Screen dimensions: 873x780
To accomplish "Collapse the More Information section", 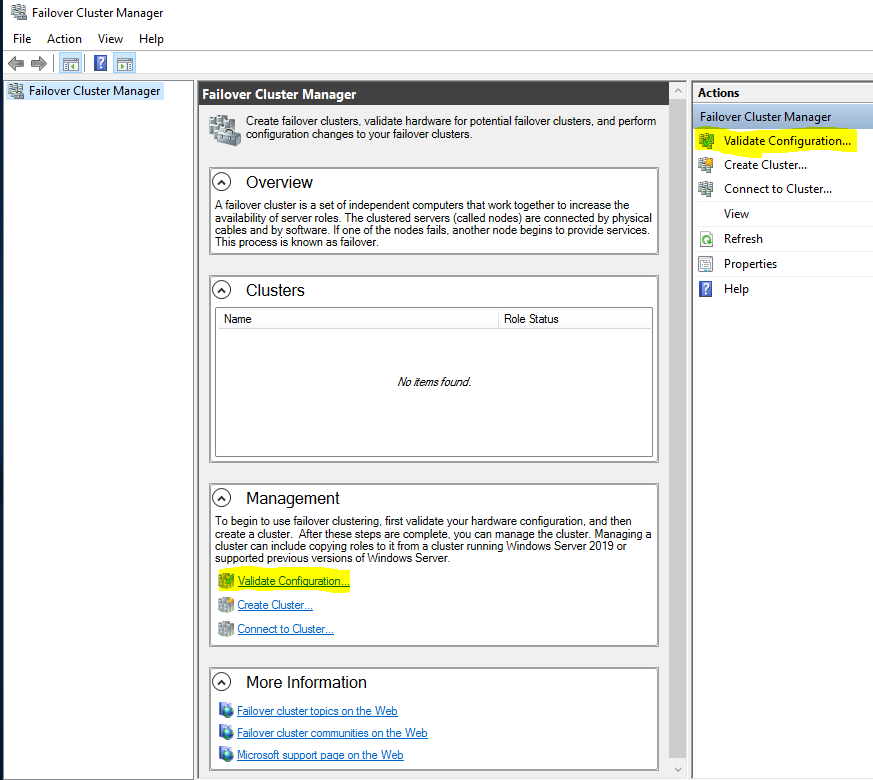I will pos(225,682).
